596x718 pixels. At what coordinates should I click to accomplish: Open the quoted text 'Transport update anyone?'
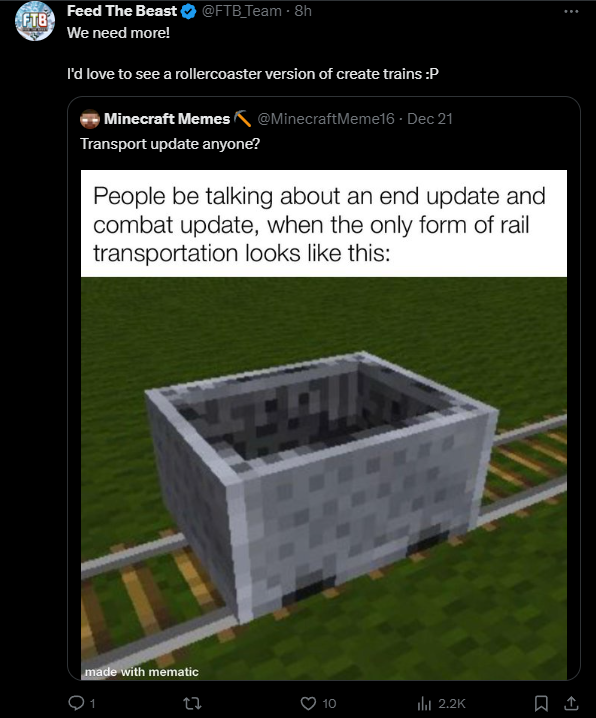point(170,144)
